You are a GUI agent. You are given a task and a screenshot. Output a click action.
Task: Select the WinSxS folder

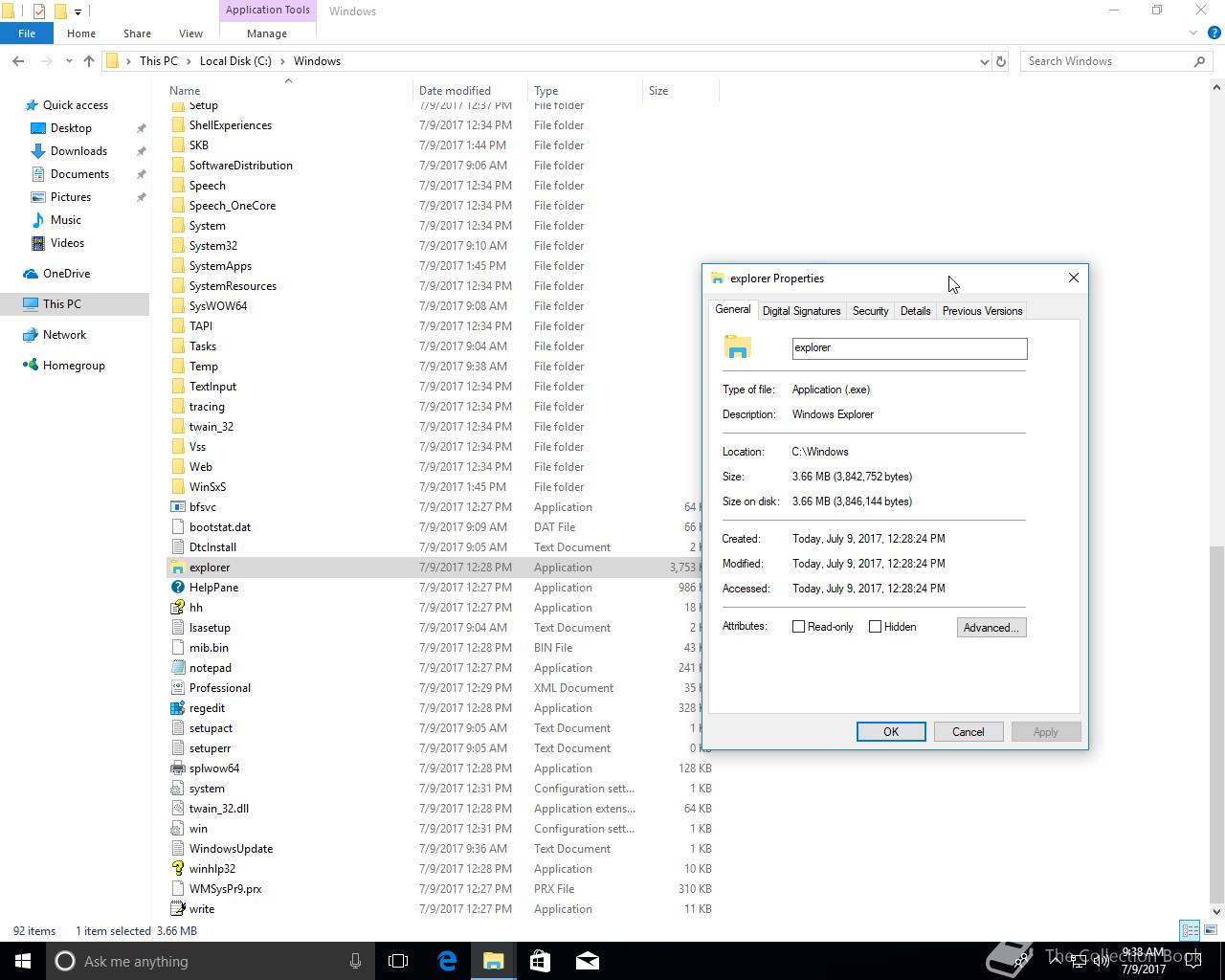207,487
